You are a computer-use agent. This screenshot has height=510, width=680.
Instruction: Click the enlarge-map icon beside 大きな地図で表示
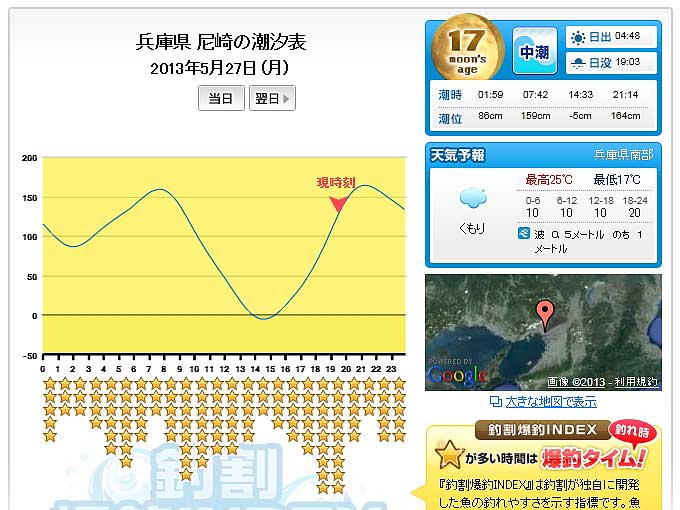pyautogui.click(x=496, y=402)
